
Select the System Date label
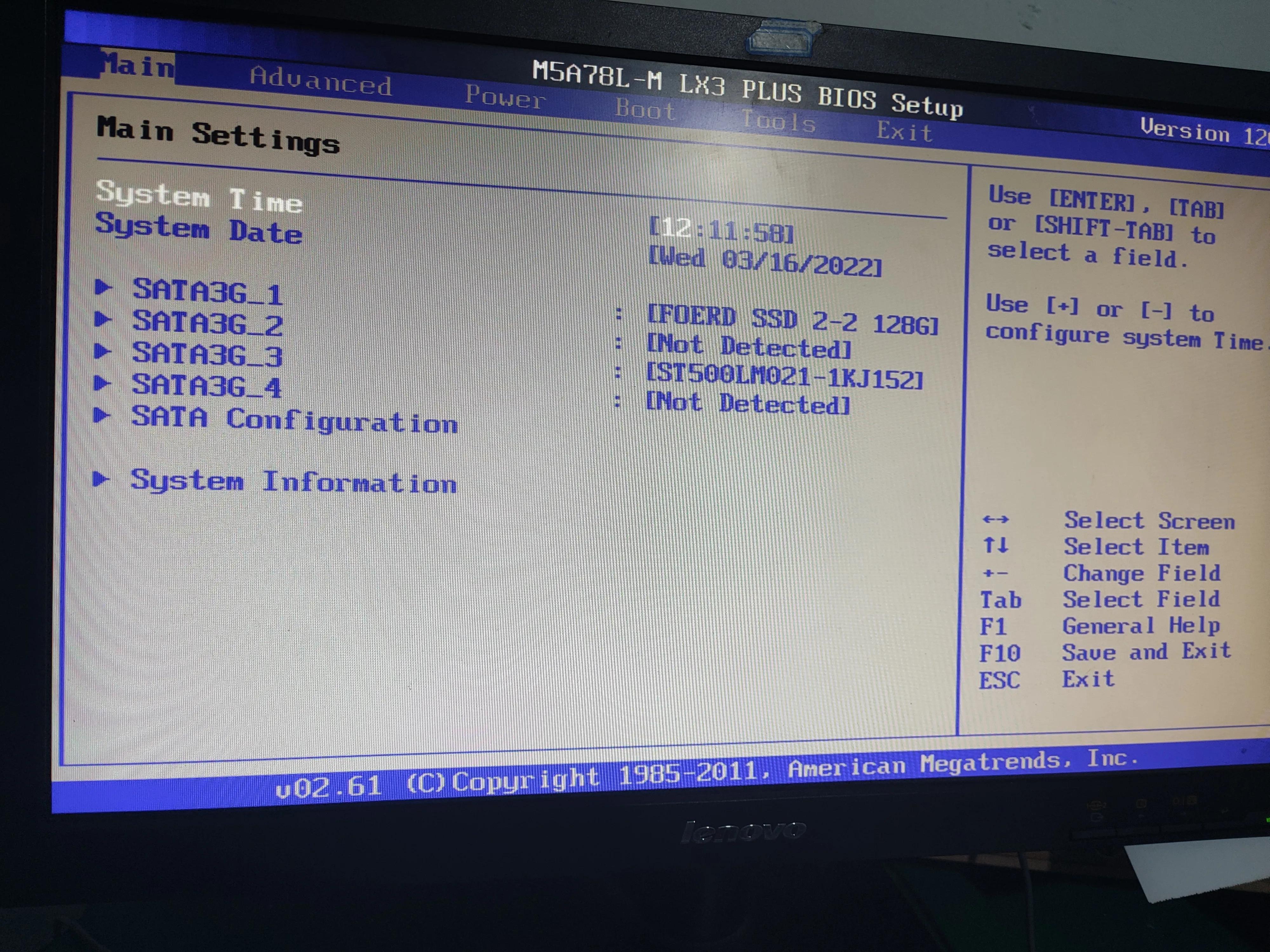(199, 228)
